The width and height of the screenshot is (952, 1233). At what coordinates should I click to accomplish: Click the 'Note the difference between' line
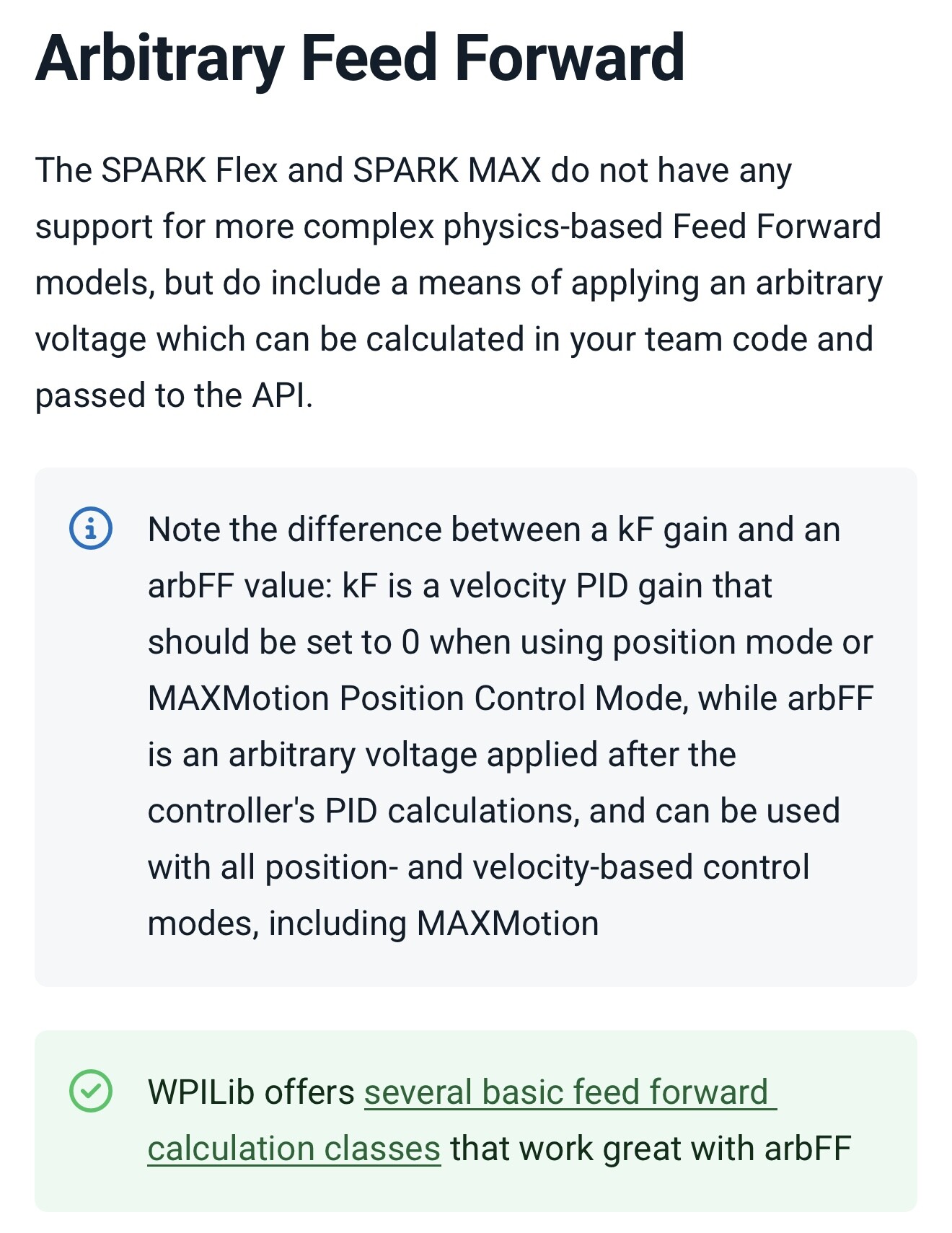pyautogui.click(x=494, y=530)
